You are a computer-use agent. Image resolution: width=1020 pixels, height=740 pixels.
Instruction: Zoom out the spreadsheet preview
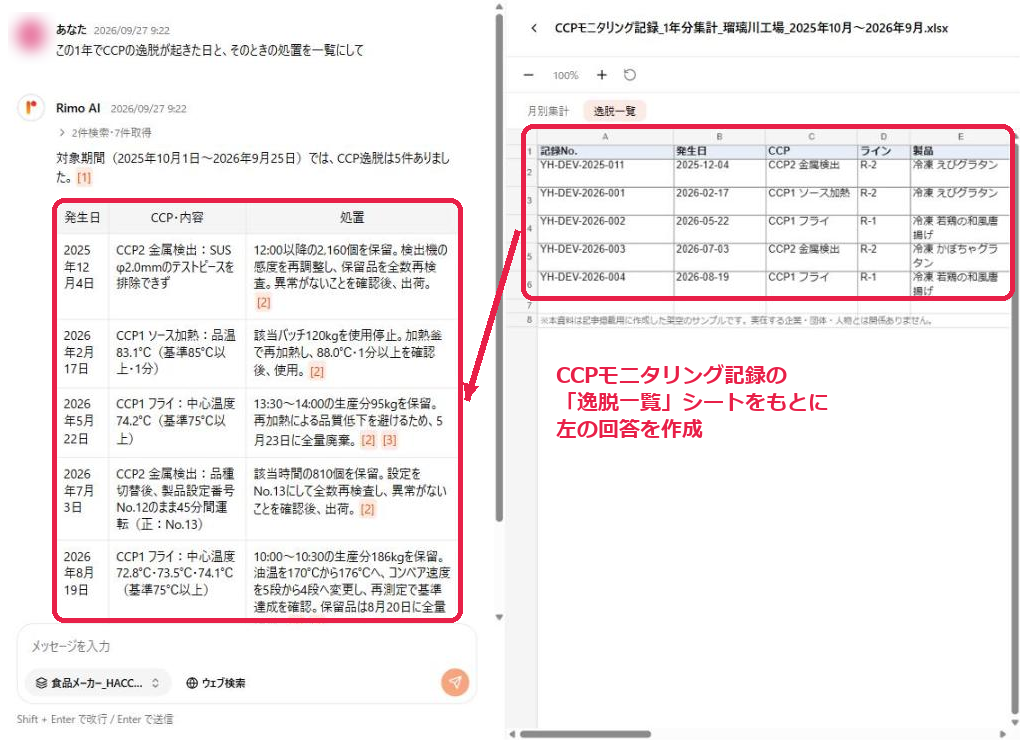[x=529, y=75]
